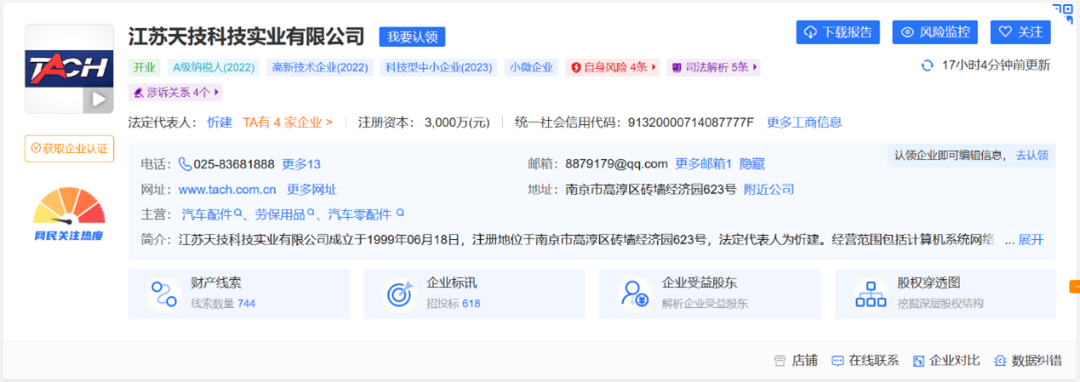Open 企业对比 comparison

(946, 361)
